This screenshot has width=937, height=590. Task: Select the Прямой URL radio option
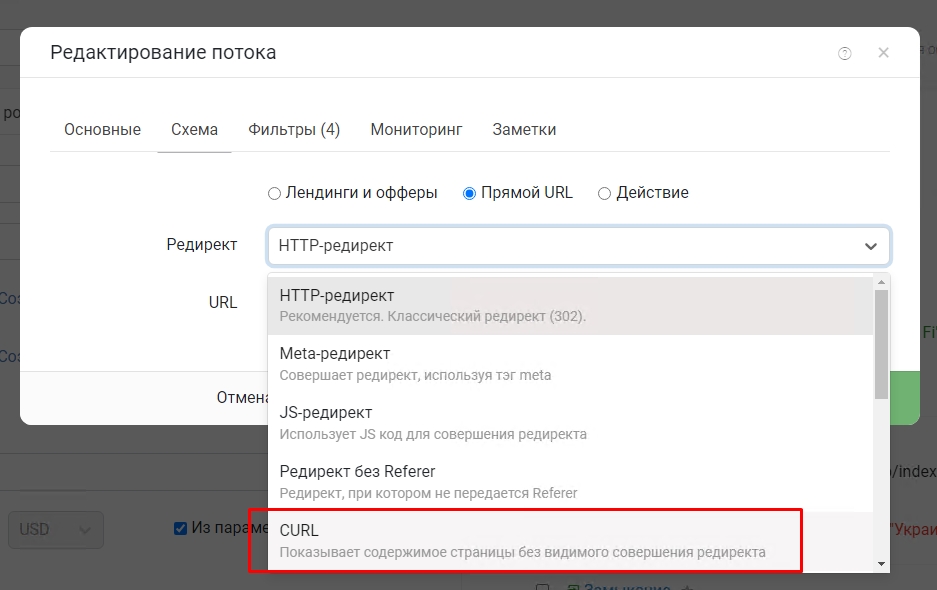point(469,193)
